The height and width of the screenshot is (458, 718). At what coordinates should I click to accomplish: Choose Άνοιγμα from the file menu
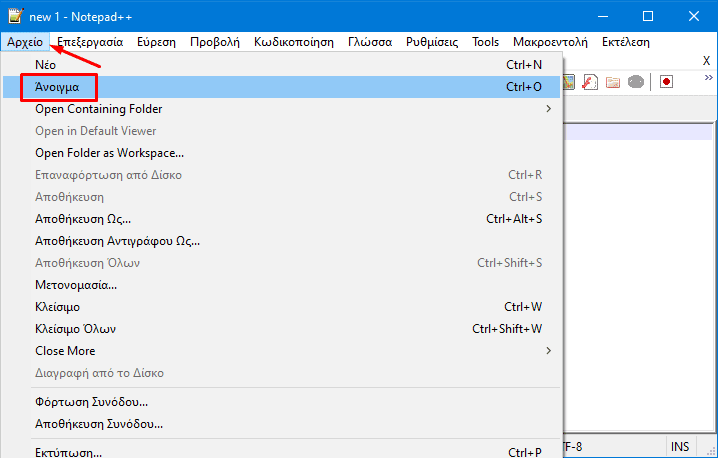(282, 87)
